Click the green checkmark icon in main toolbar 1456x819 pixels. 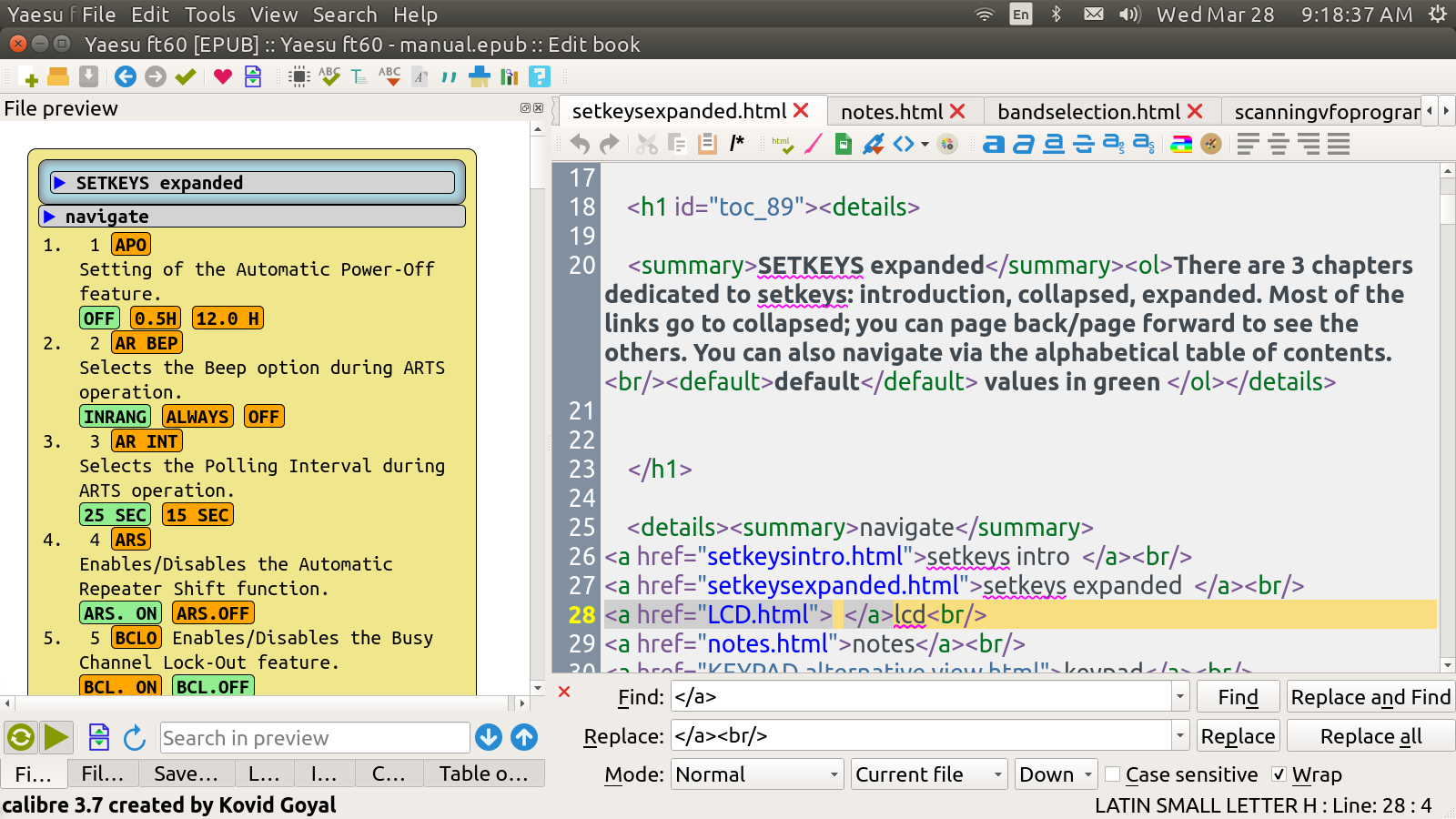pos(186,77)
